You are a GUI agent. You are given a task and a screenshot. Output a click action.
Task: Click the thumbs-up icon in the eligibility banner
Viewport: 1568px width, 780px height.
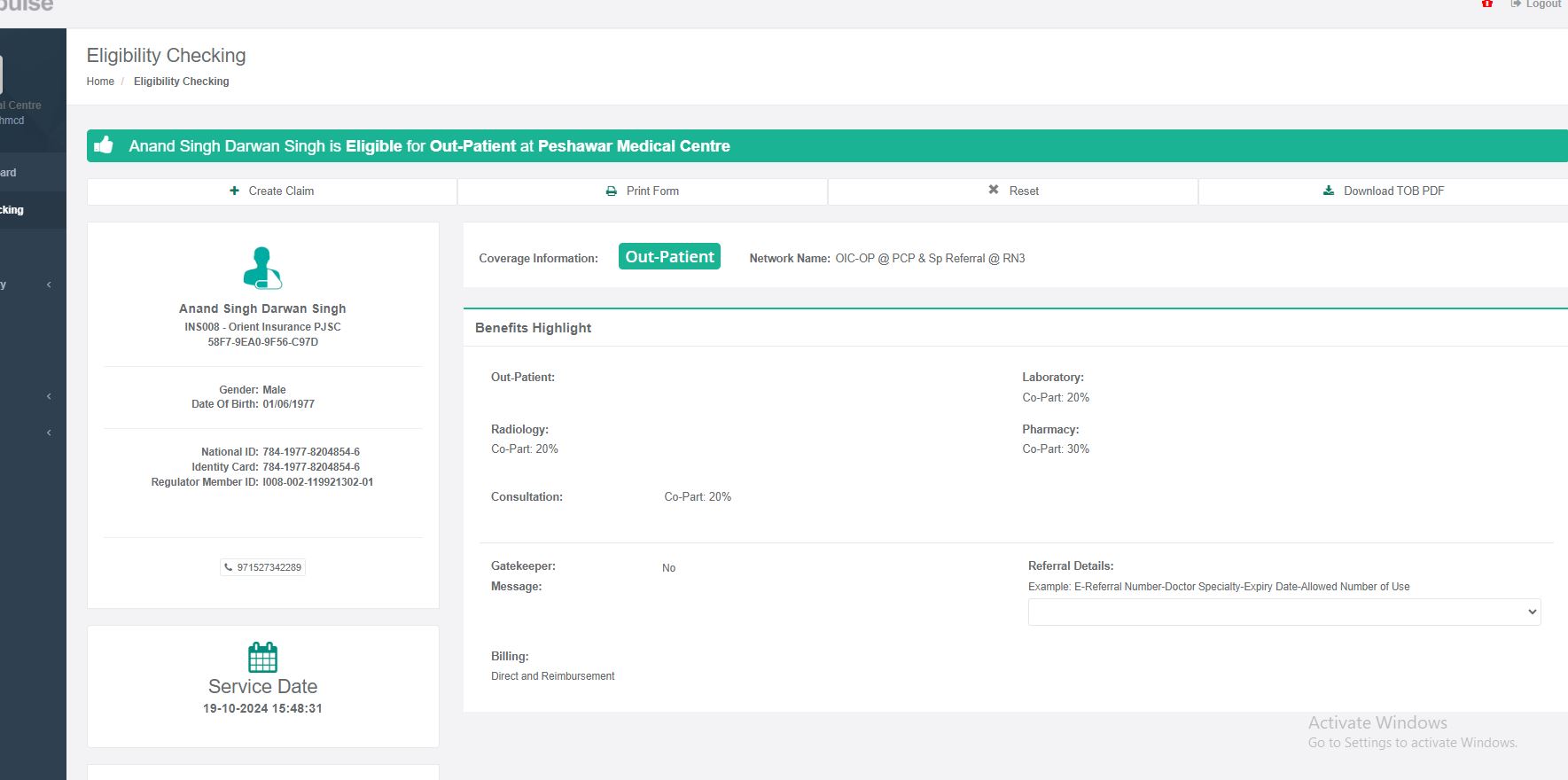104,145
